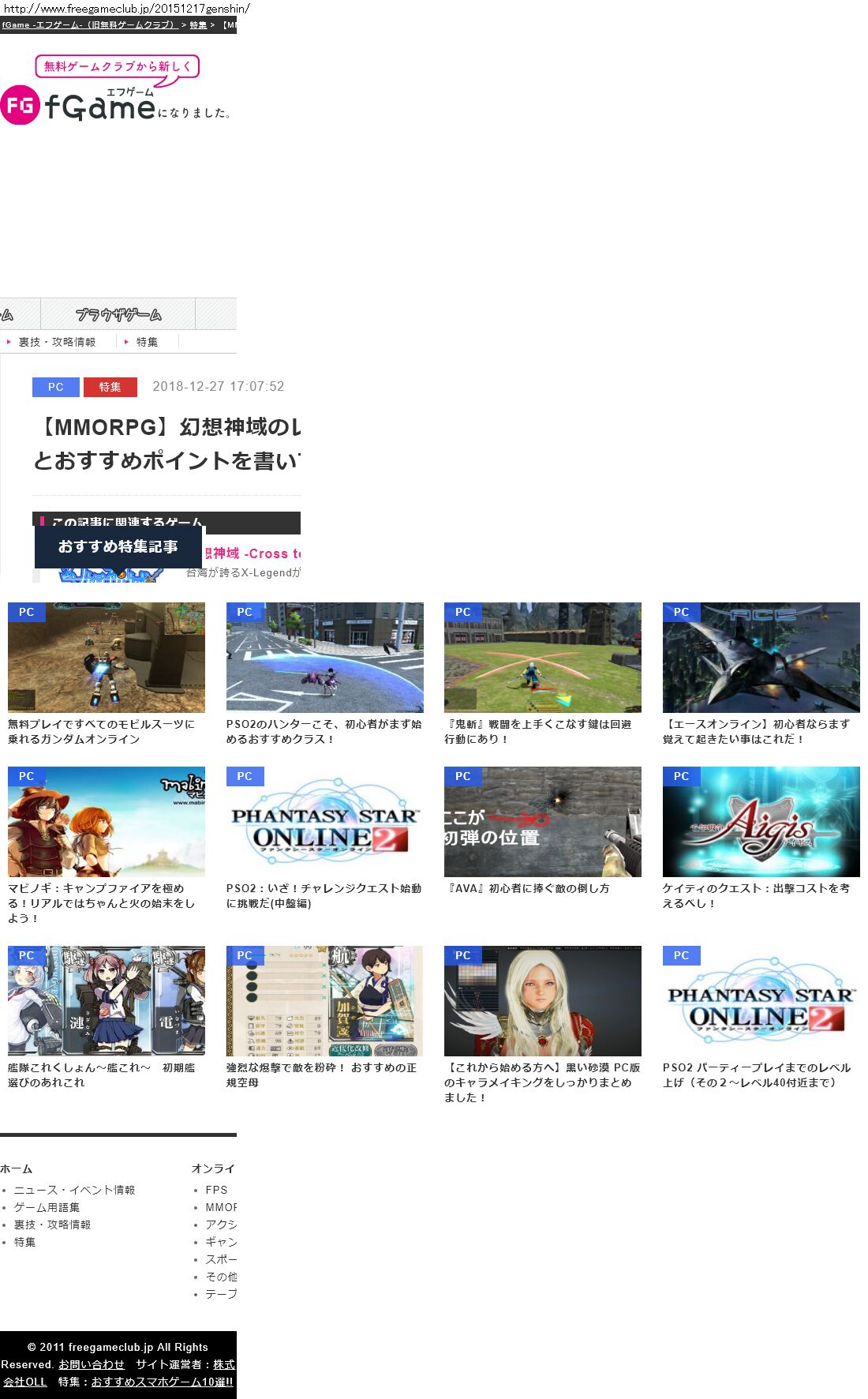
Task: Click the 幻想神域 -Cross to- related game link
Action: coord(252,553)
